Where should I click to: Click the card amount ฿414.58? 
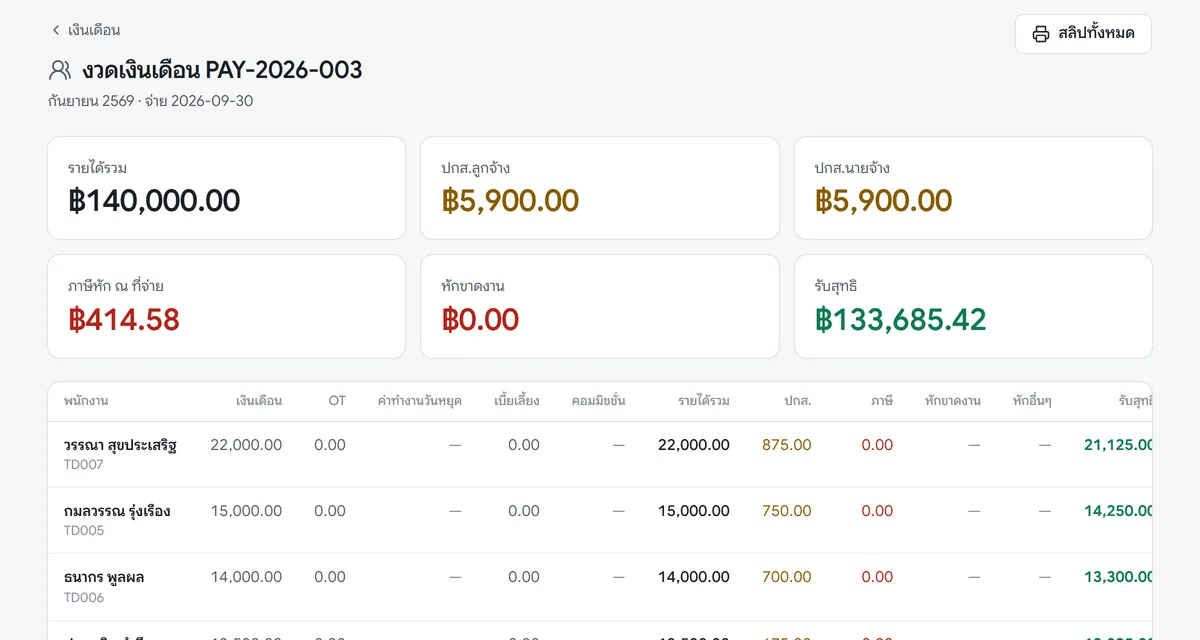click(124, 319)
